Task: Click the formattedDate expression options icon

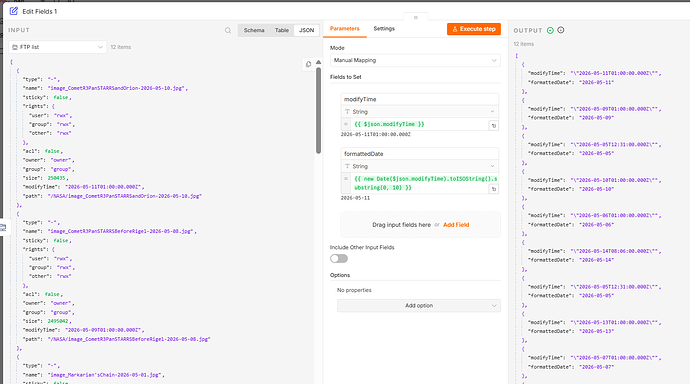Action: 493,189
